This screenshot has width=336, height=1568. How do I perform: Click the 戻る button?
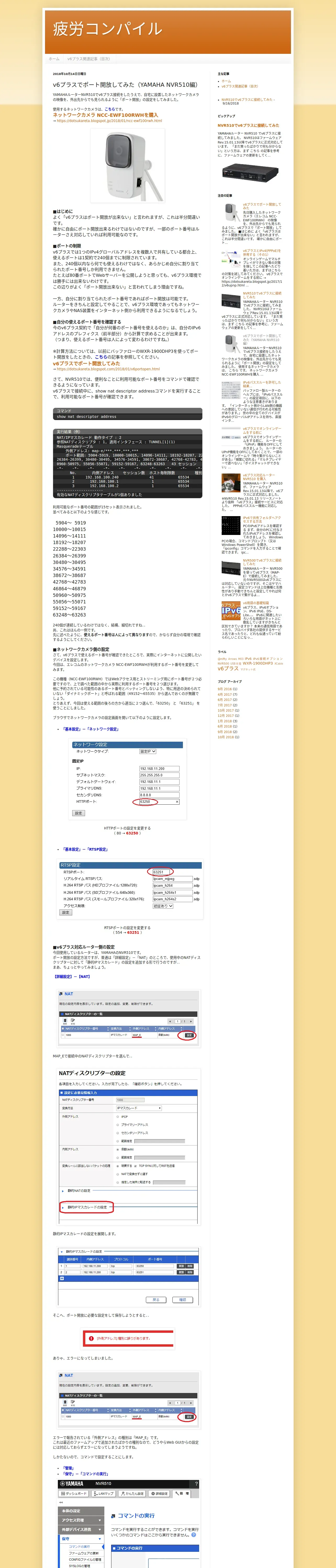pos(156,1300)
